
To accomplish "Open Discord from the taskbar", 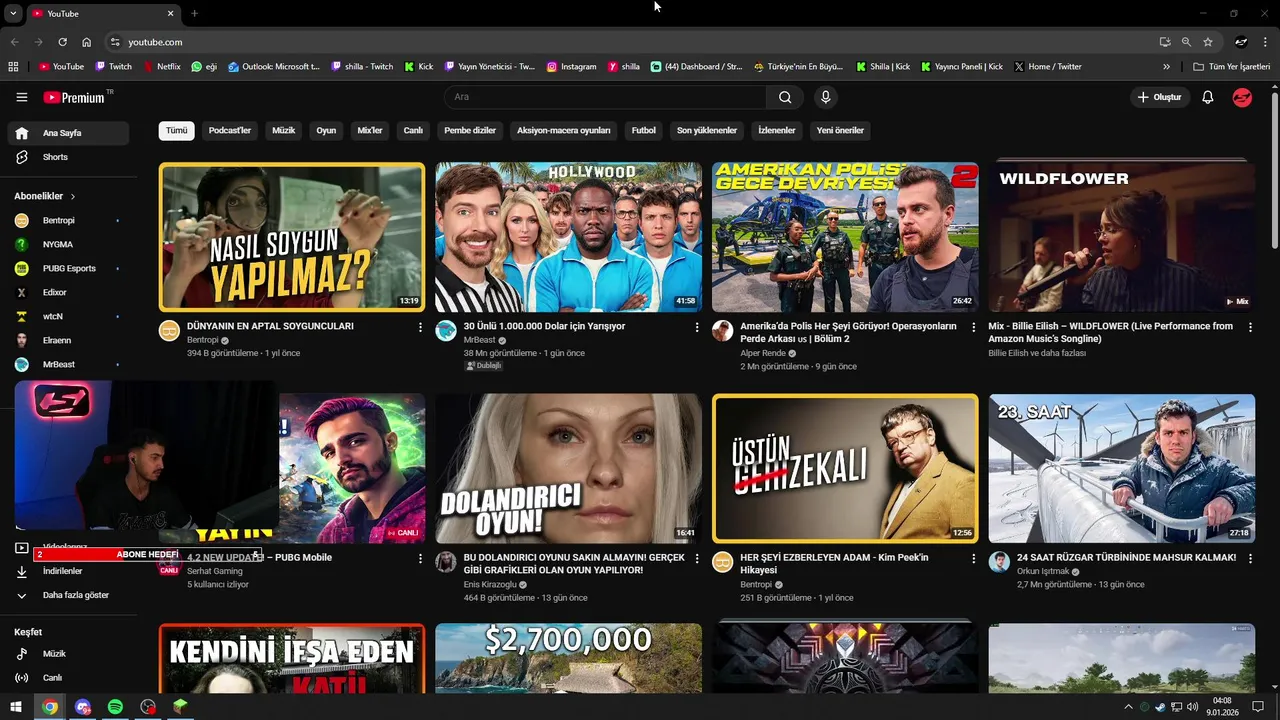I will pyautogui.click(x=82, y=707).
